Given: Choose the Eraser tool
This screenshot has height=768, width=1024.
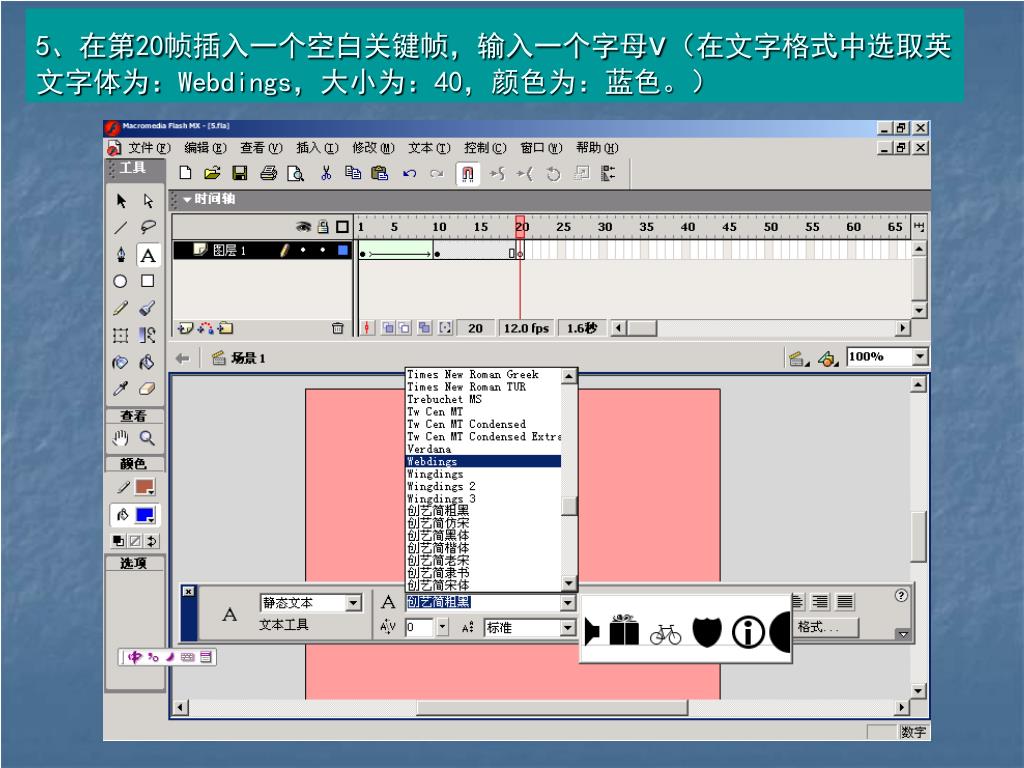Looking at the screenshot, I should point(148,389).
